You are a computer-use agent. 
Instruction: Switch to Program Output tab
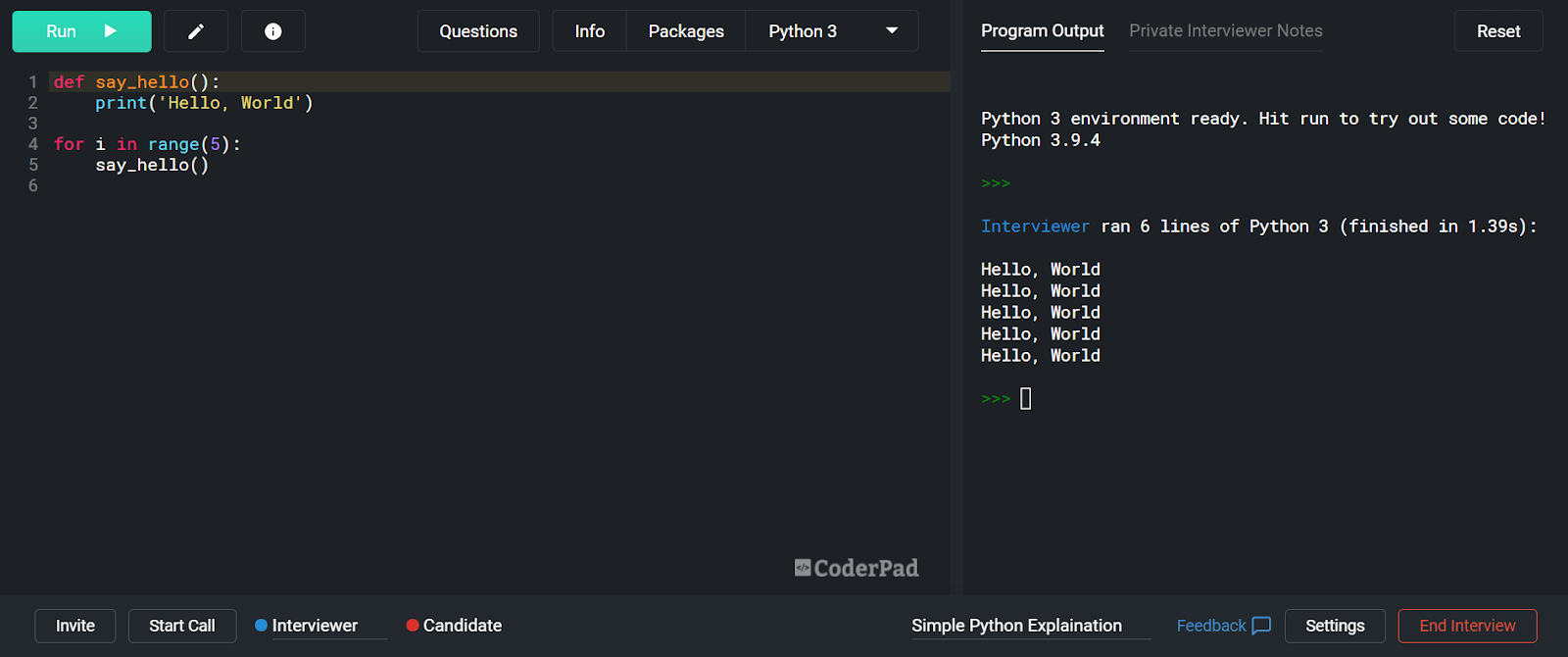click(1043, 31)
